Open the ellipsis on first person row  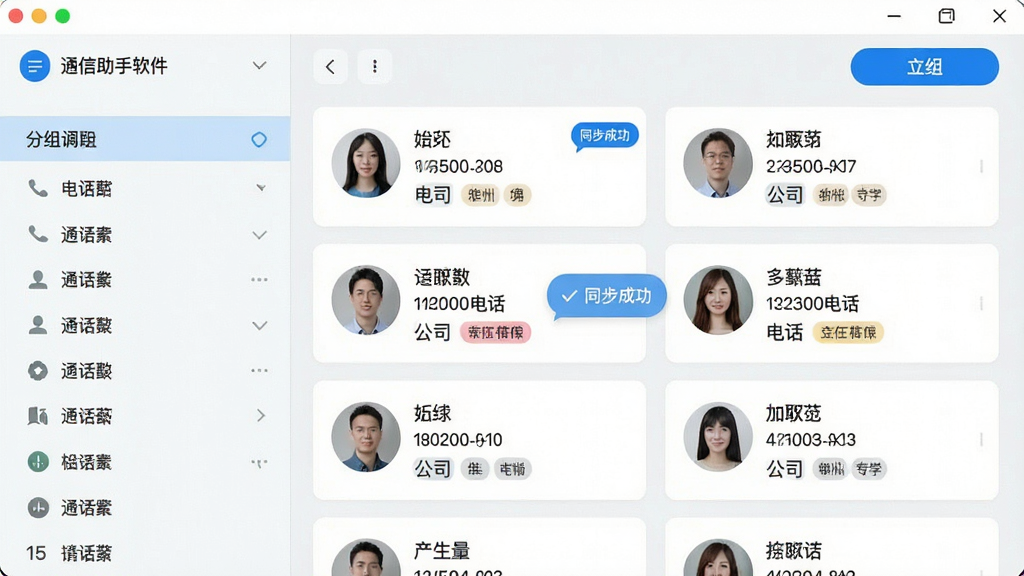pyautogui.click(x=259, y=280)
